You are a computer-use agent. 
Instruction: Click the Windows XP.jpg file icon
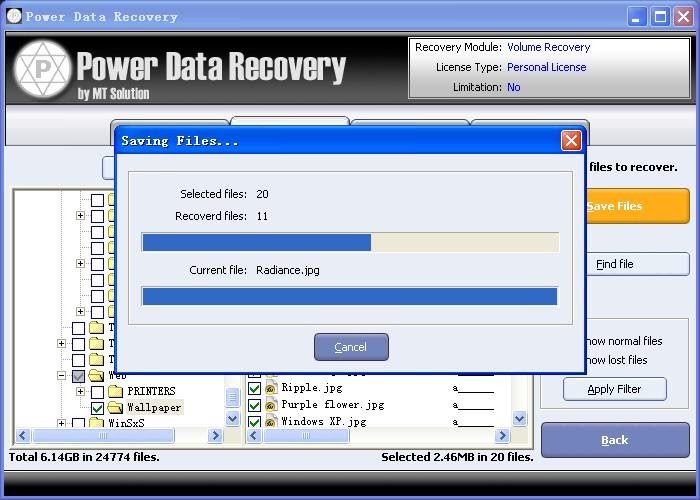271,422
